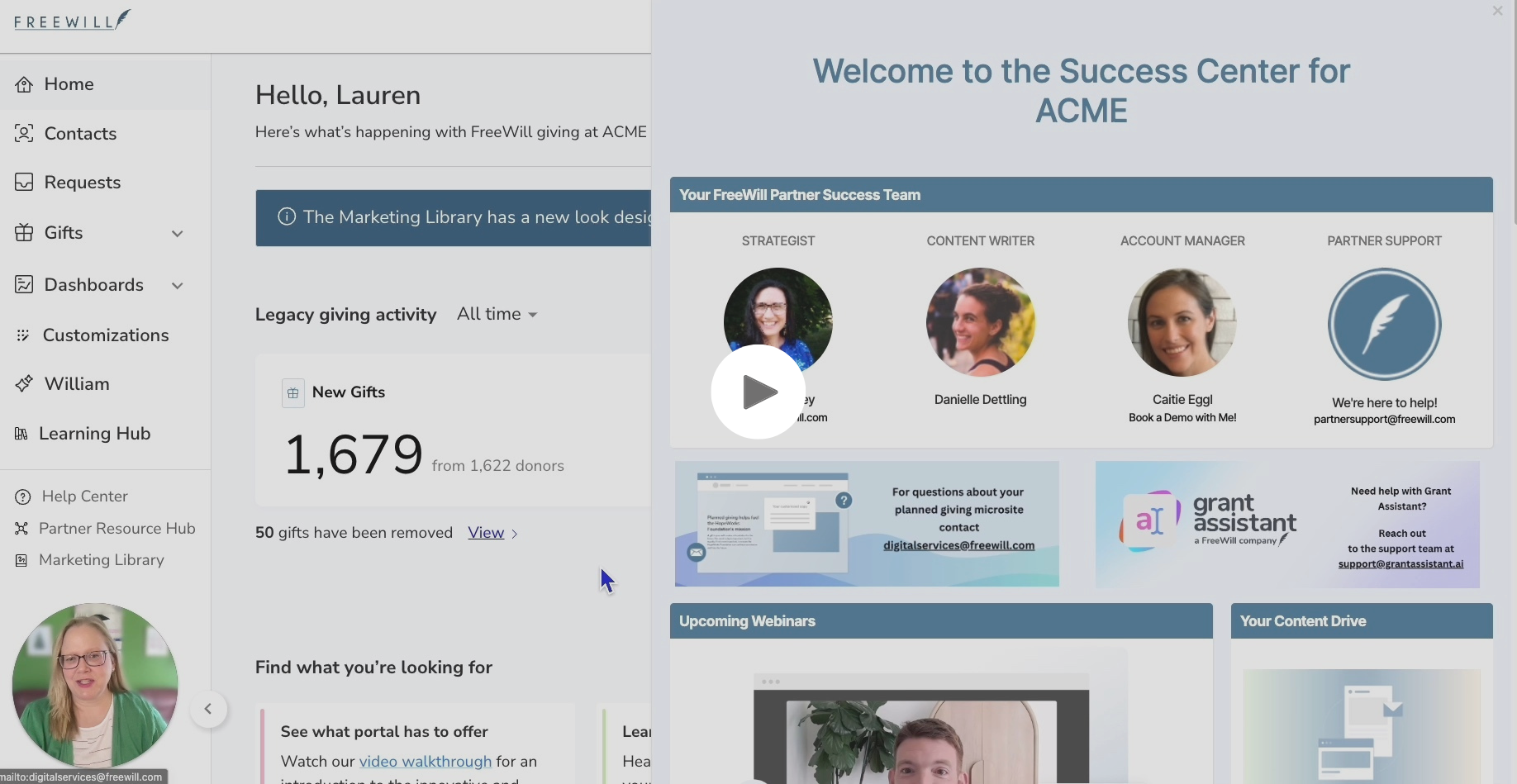Open the All time period dropdown
Viewport: 1517px width, 784px height.
[497, 314]
